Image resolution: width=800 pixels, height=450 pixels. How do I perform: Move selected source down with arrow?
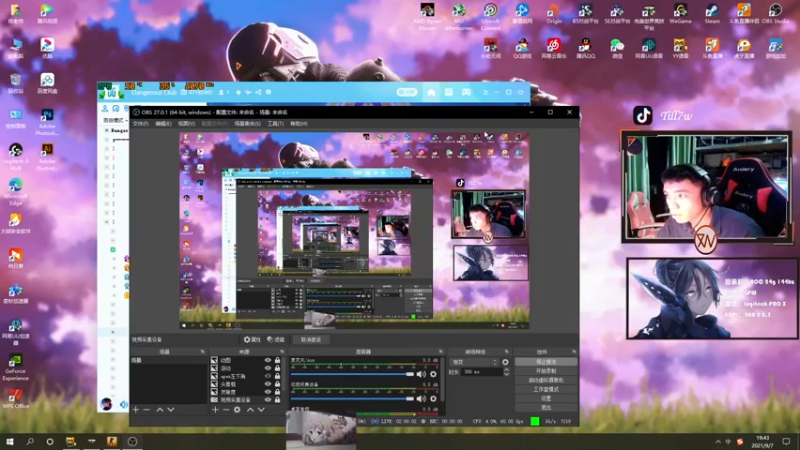click(261, 409)
